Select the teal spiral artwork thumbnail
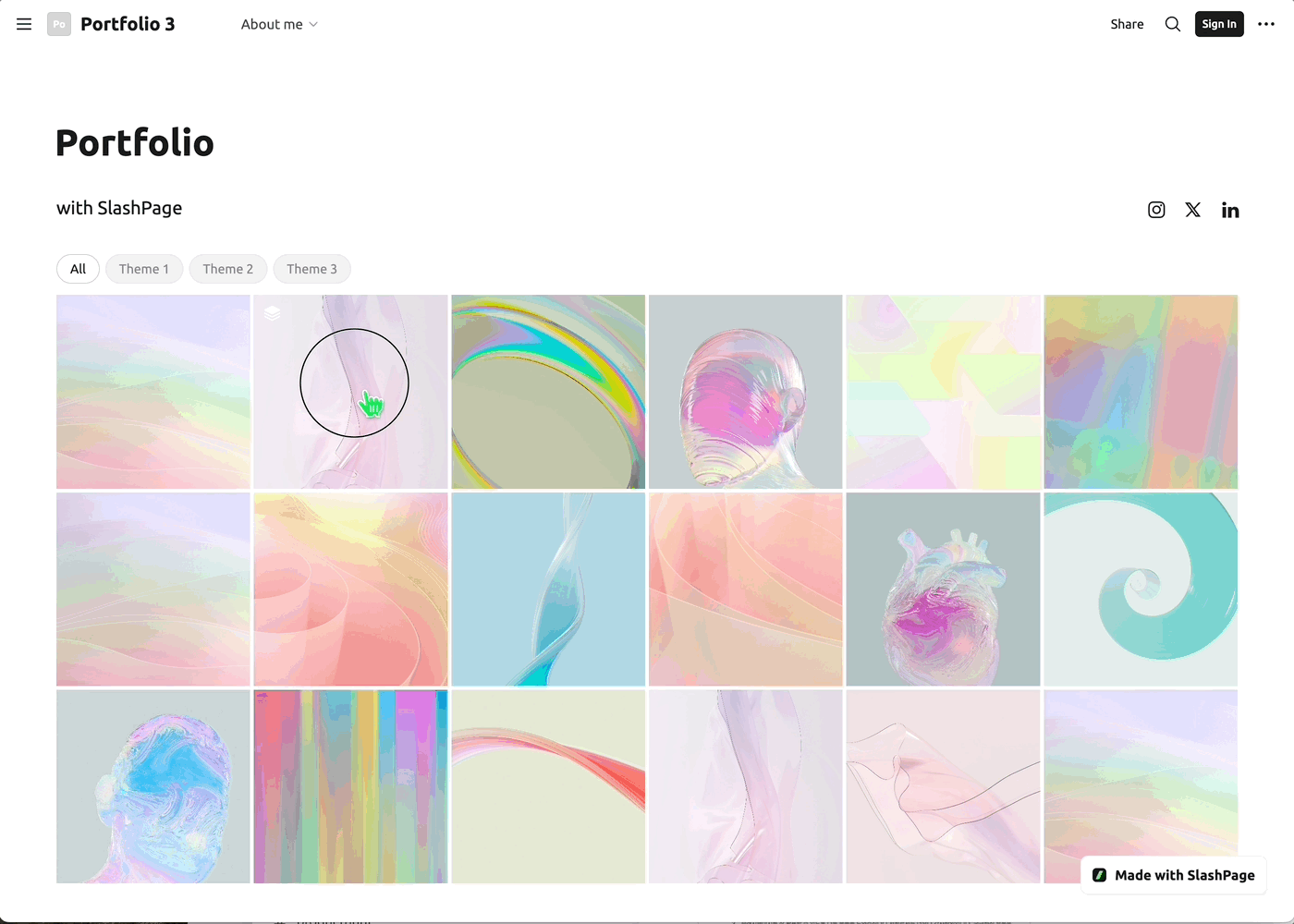1294x924 pixels. click(1141, 590)
